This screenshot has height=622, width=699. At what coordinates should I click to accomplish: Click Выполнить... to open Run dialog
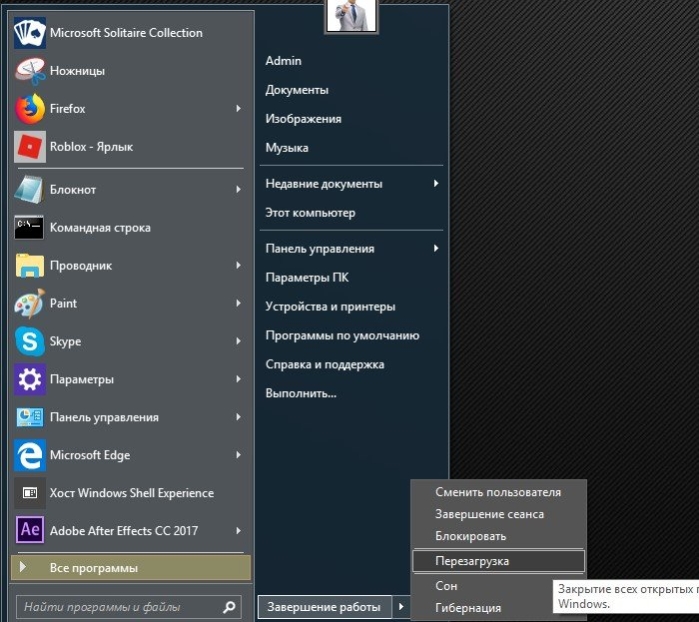(x=301, y=393)
